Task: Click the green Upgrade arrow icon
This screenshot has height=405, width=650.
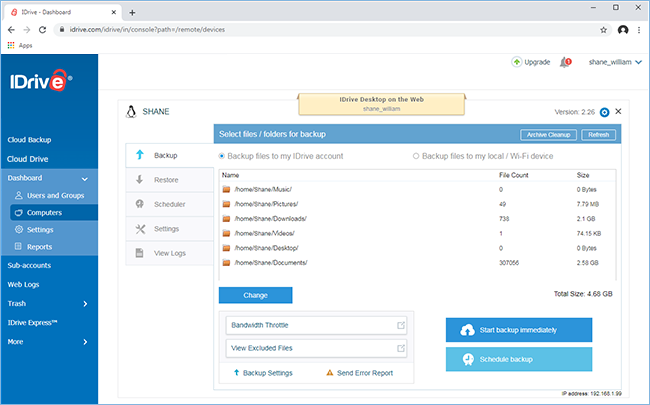Action: coord(517,62)
